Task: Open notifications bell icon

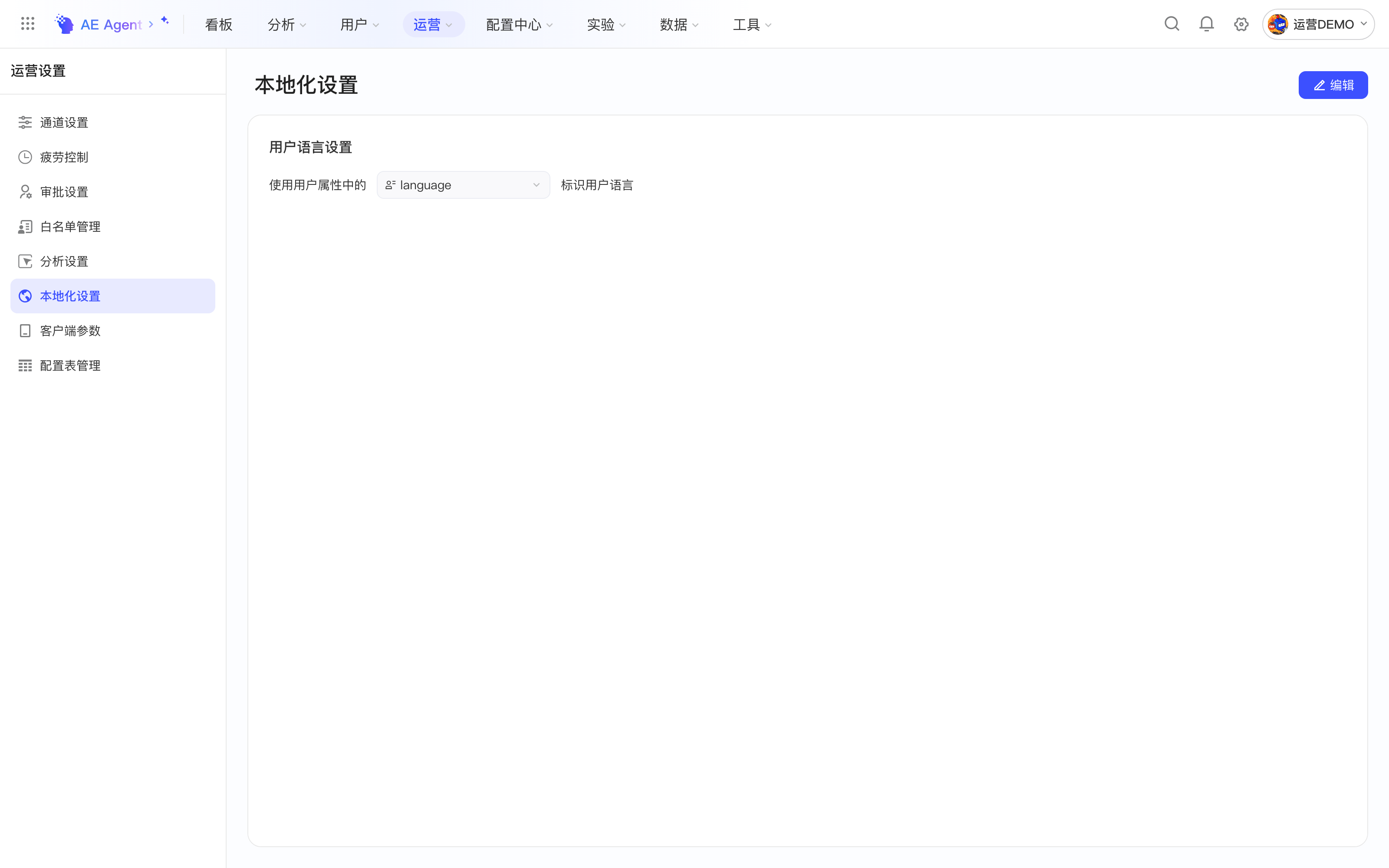Action: [1207, 23]
